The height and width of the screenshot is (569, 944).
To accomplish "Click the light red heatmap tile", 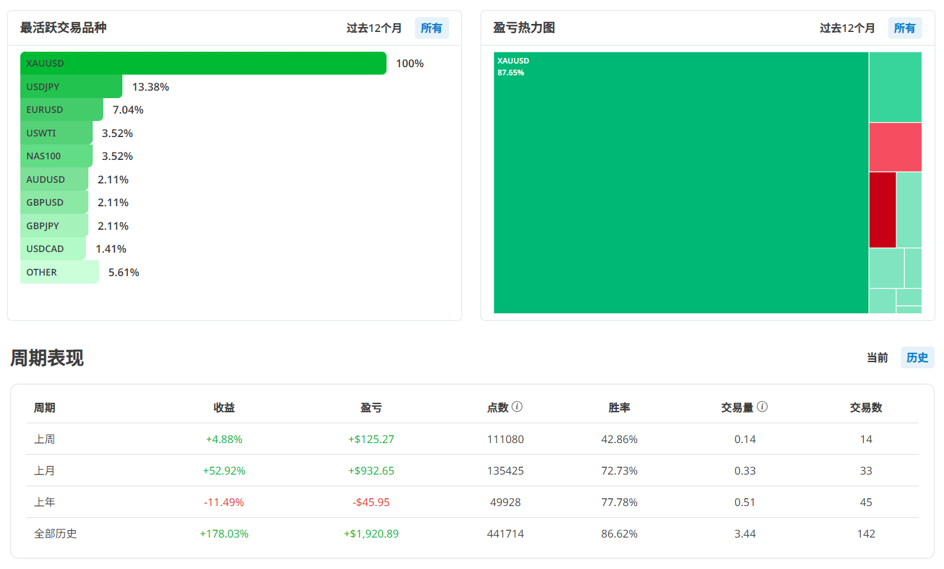I will coord(895,147).
